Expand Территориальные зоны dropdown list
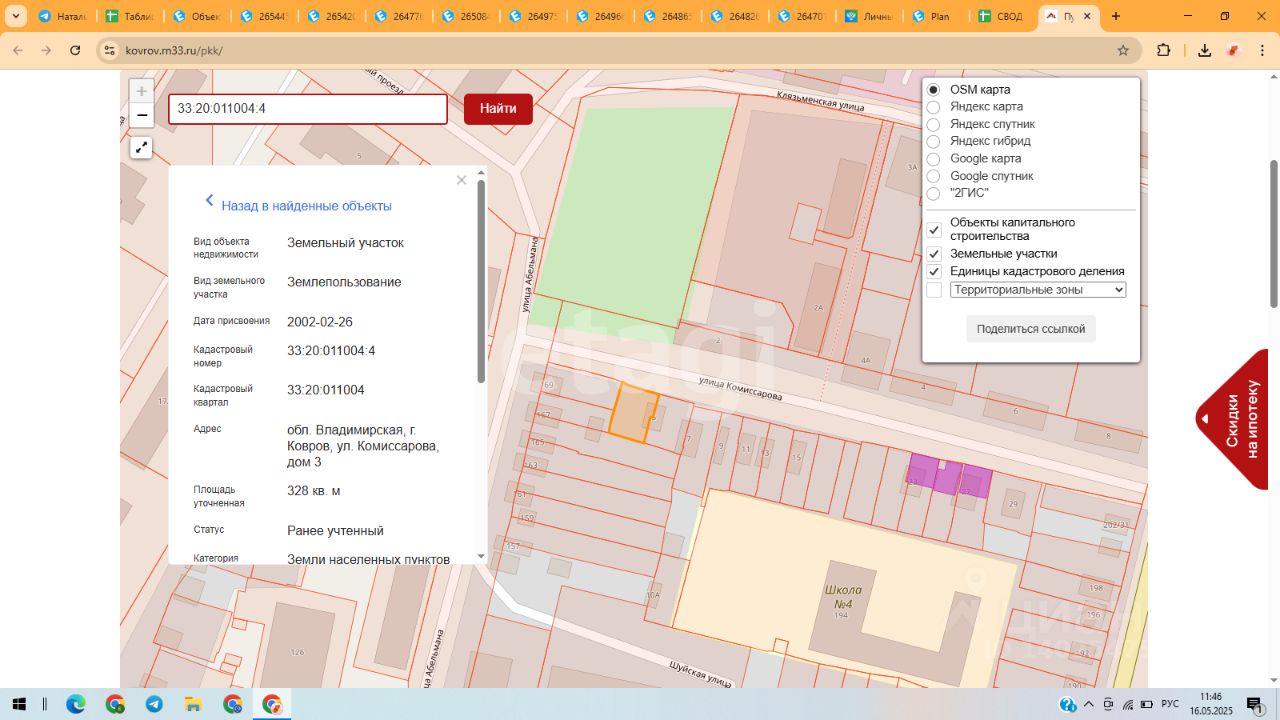Viewport: 1280px width, 720px height. pos(1037,290)
